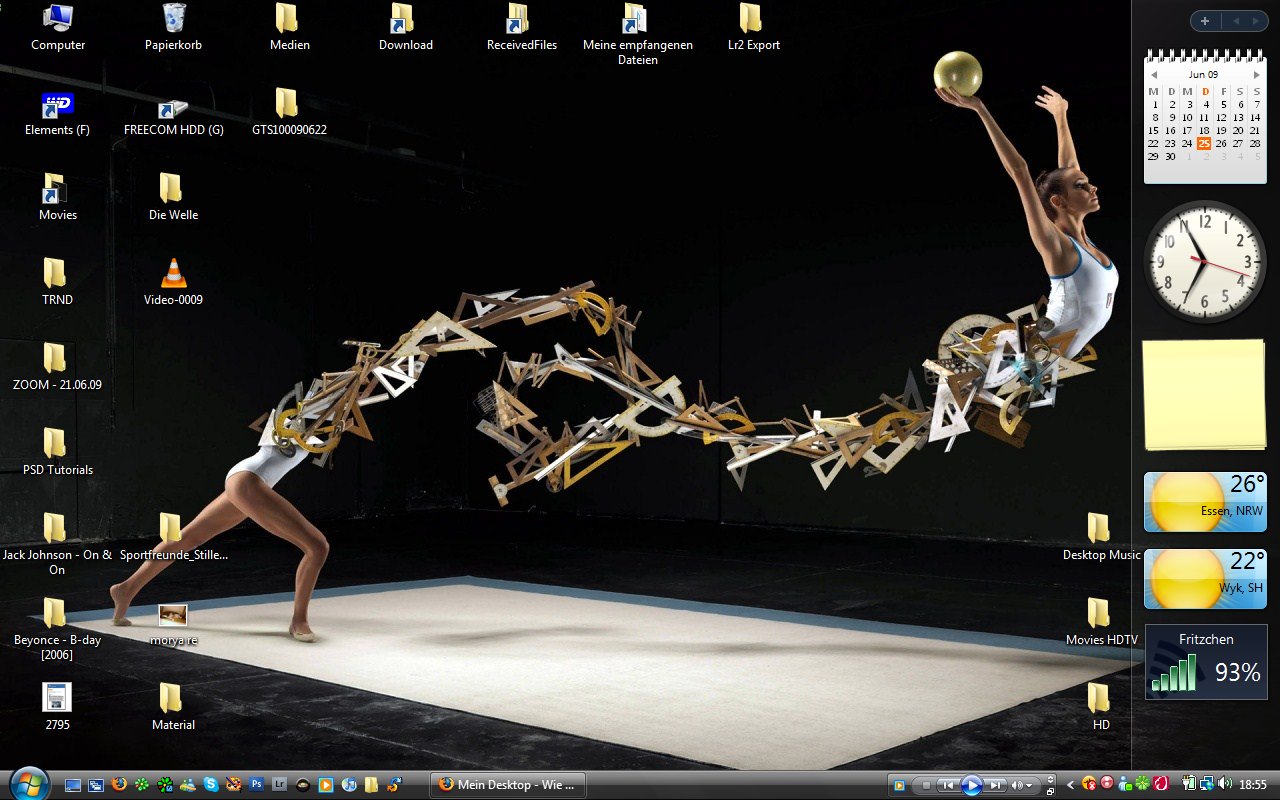Image resolution: width=1280 pixels, height=800 pixels.
Task: Select the VLC Video-0009 file icon
Action: tap(173, 274)
